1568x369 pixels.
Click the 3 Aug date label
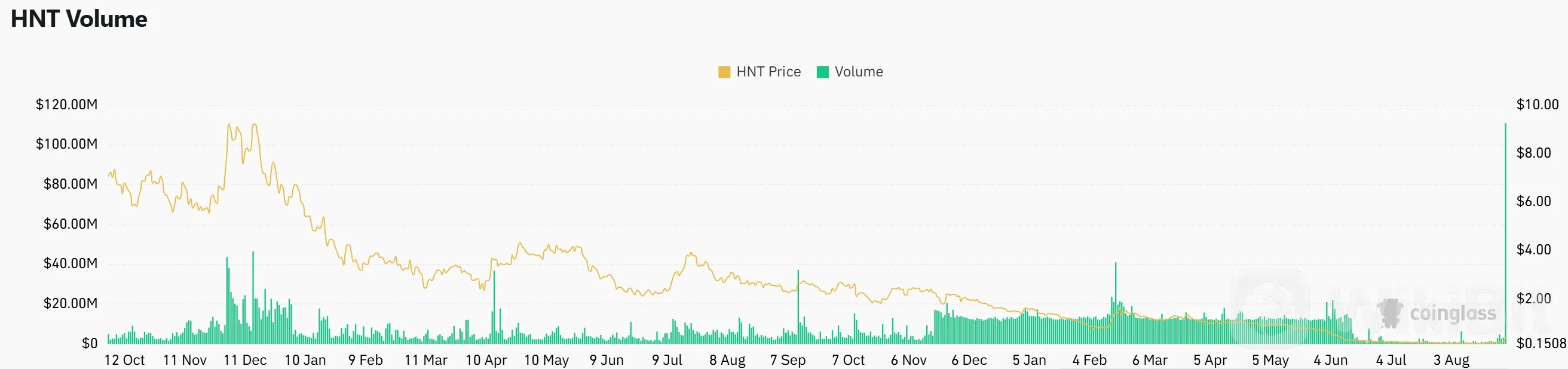pos(1451,361)
